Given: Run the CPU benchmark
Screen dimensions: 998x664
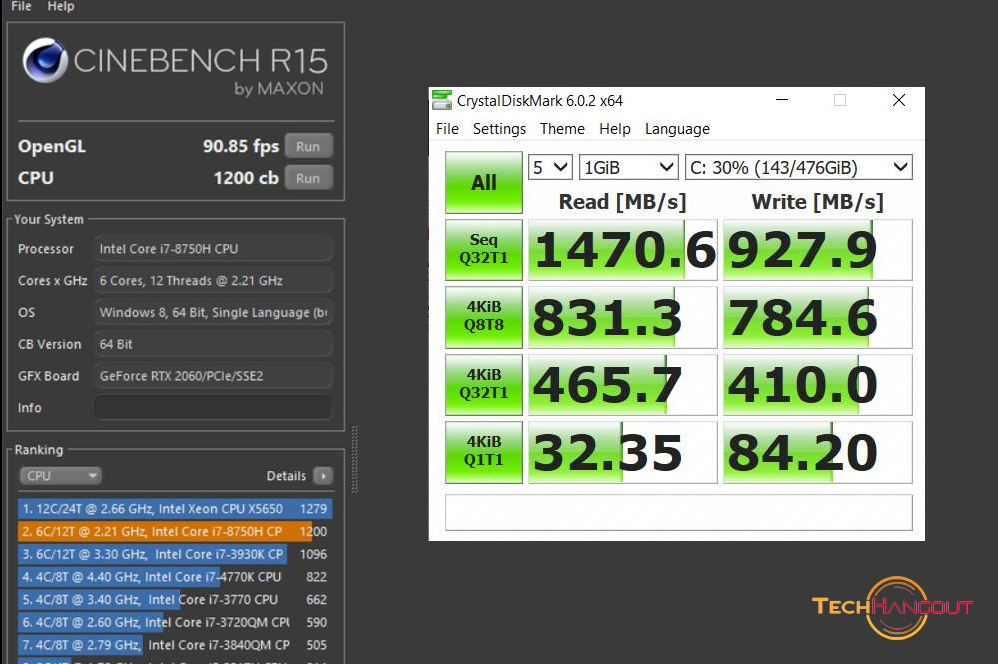Looking at the screenshot, I should 308,178.
